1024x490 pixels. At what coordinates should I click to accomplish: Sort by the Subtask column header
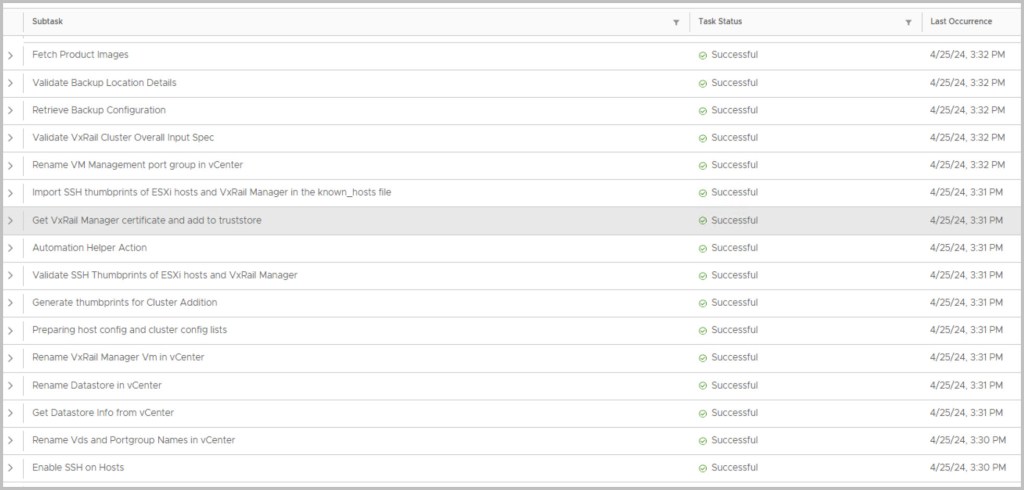[x=47, y=21]
